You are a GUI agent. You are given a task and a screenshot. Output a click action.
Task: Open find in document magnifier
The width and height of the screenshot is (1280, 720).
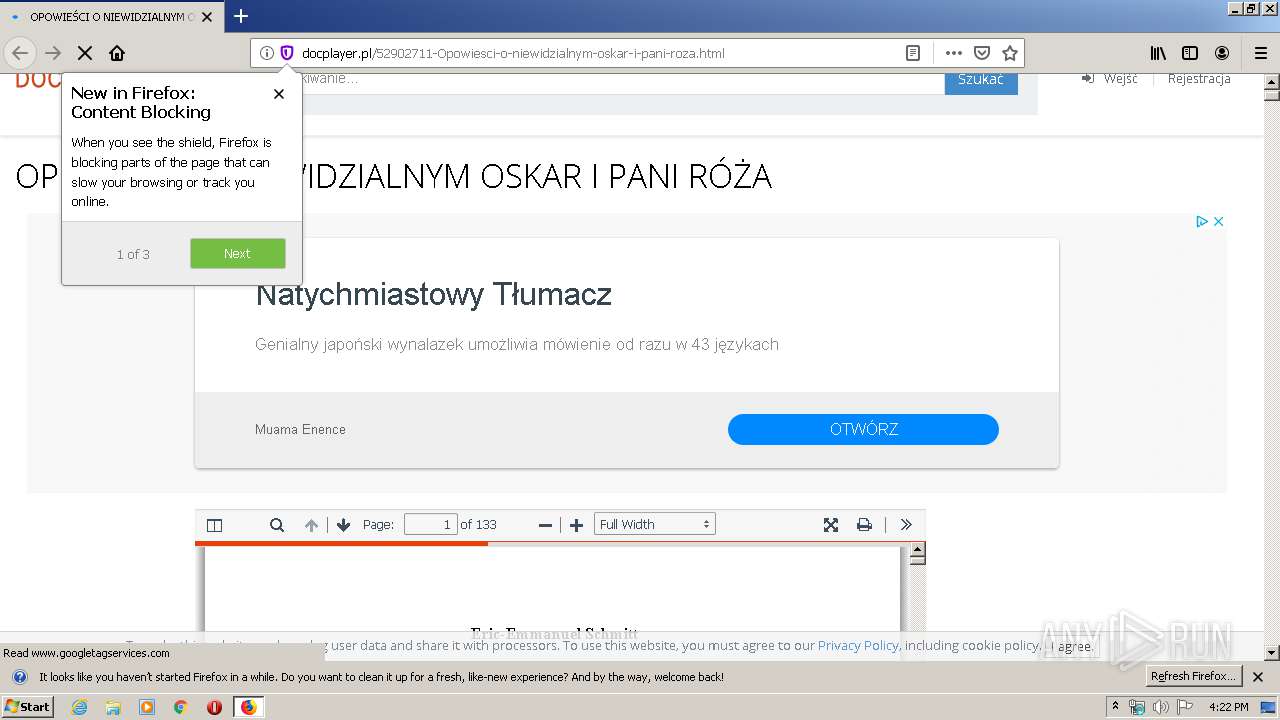coord(277,525)
